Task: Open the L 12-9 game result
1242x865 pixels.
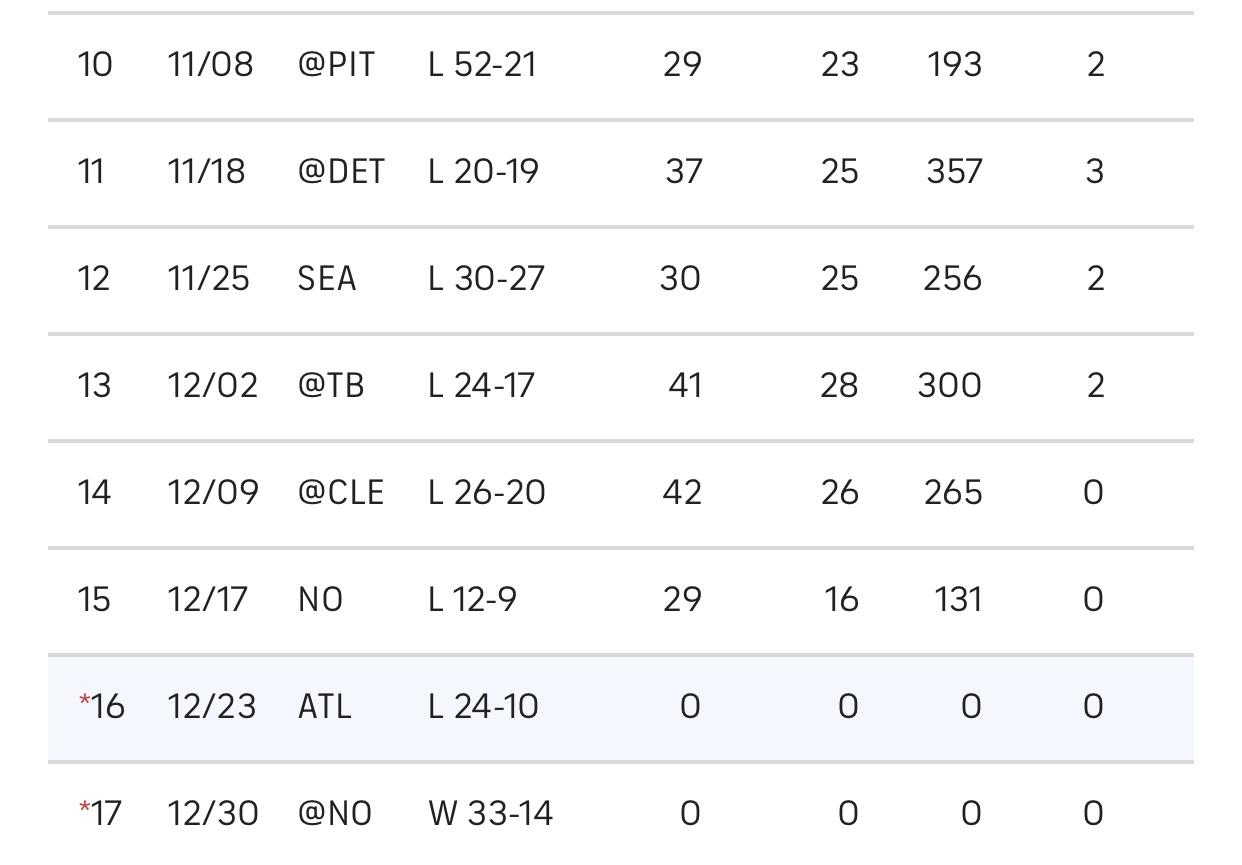Action: coord(472,600)
